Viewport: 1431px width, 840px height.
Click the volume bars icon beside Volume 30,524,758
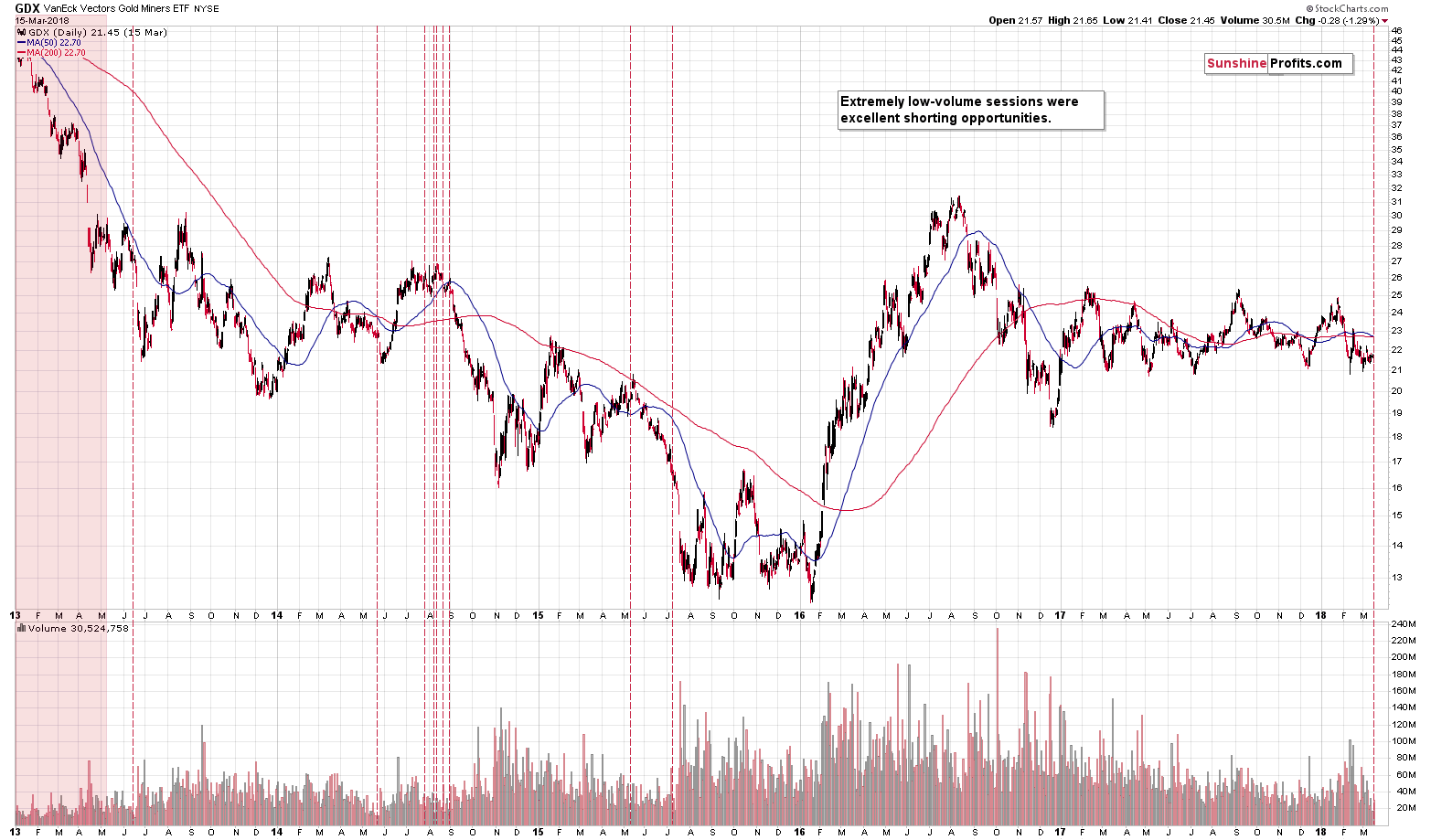point(21,628)
